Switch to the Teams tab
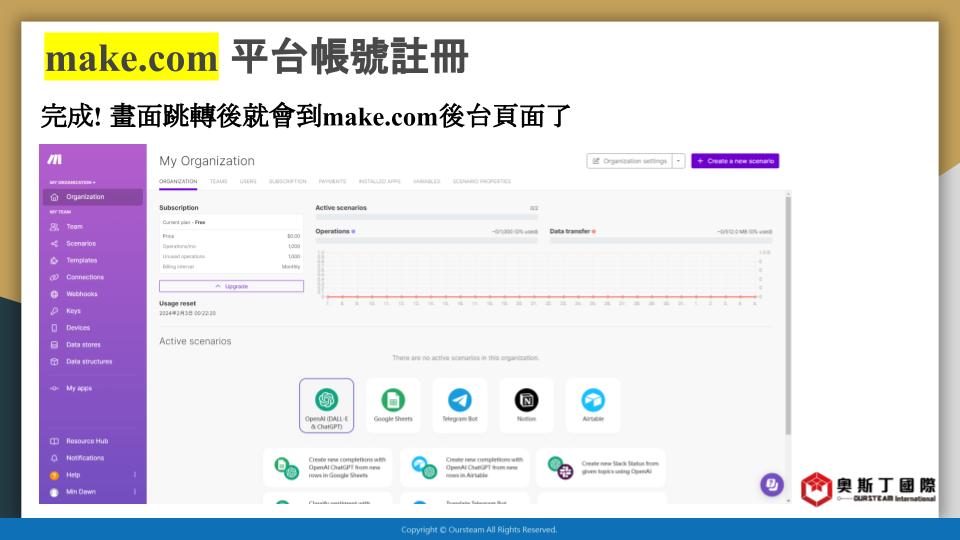 click(x=219, y=182)
